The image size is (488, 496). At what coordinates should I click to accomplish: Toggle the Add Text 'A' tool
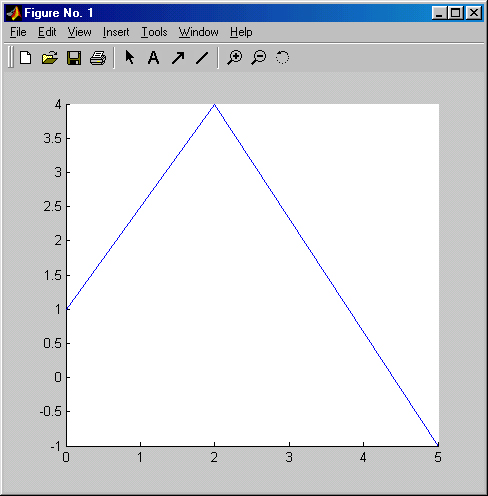click(x=153, y=58)
